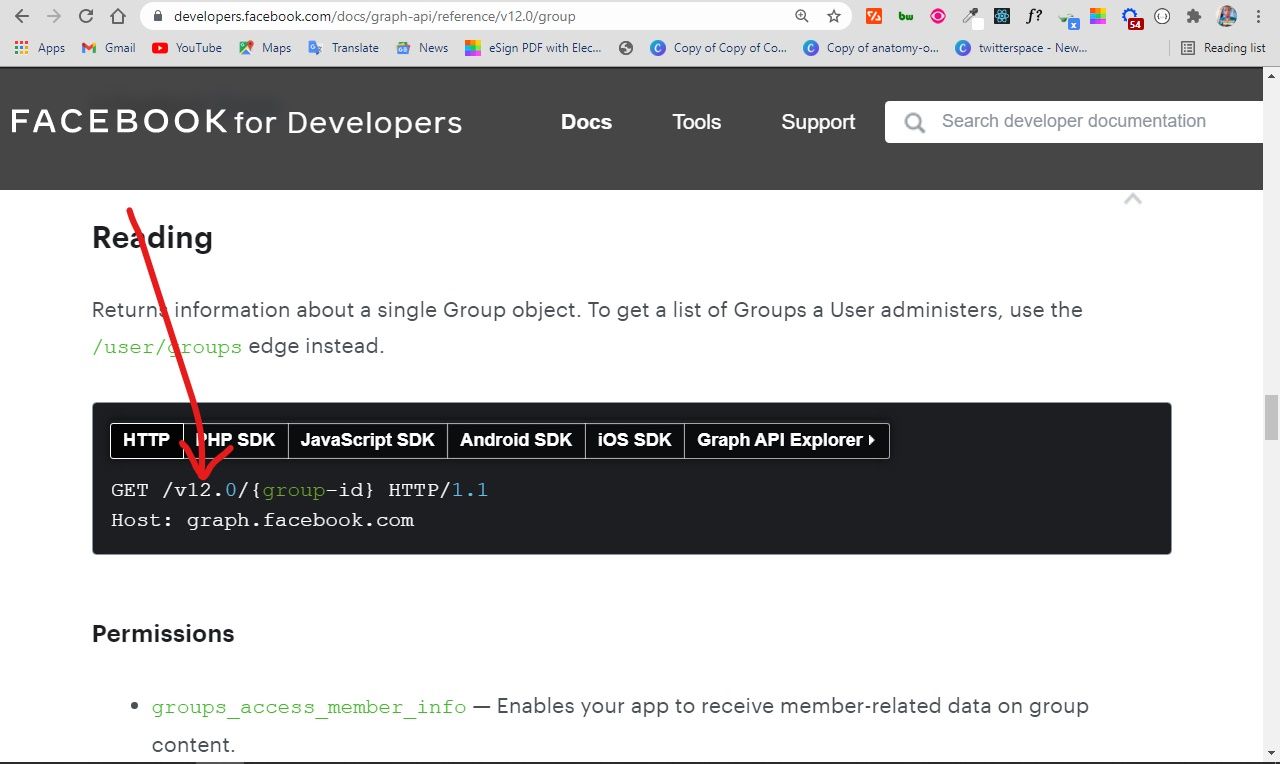The width and height of the screenshot is (1280, 764).
Task: Open the React Developer Tools extension
Action: coord(1002,16)
